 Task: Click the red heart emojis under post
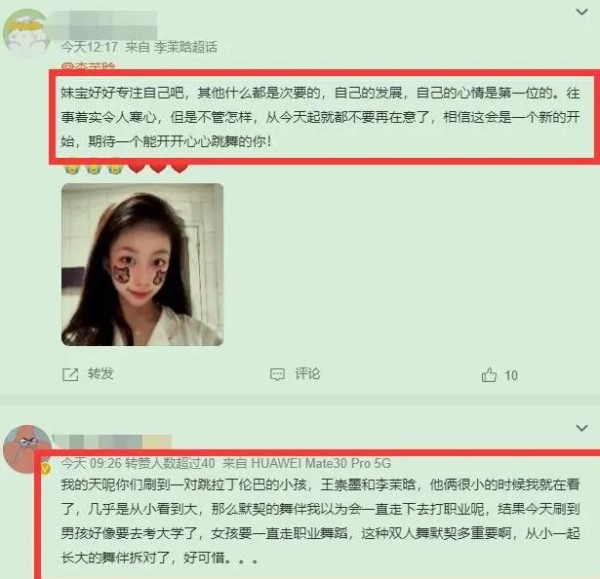[158, 167]
